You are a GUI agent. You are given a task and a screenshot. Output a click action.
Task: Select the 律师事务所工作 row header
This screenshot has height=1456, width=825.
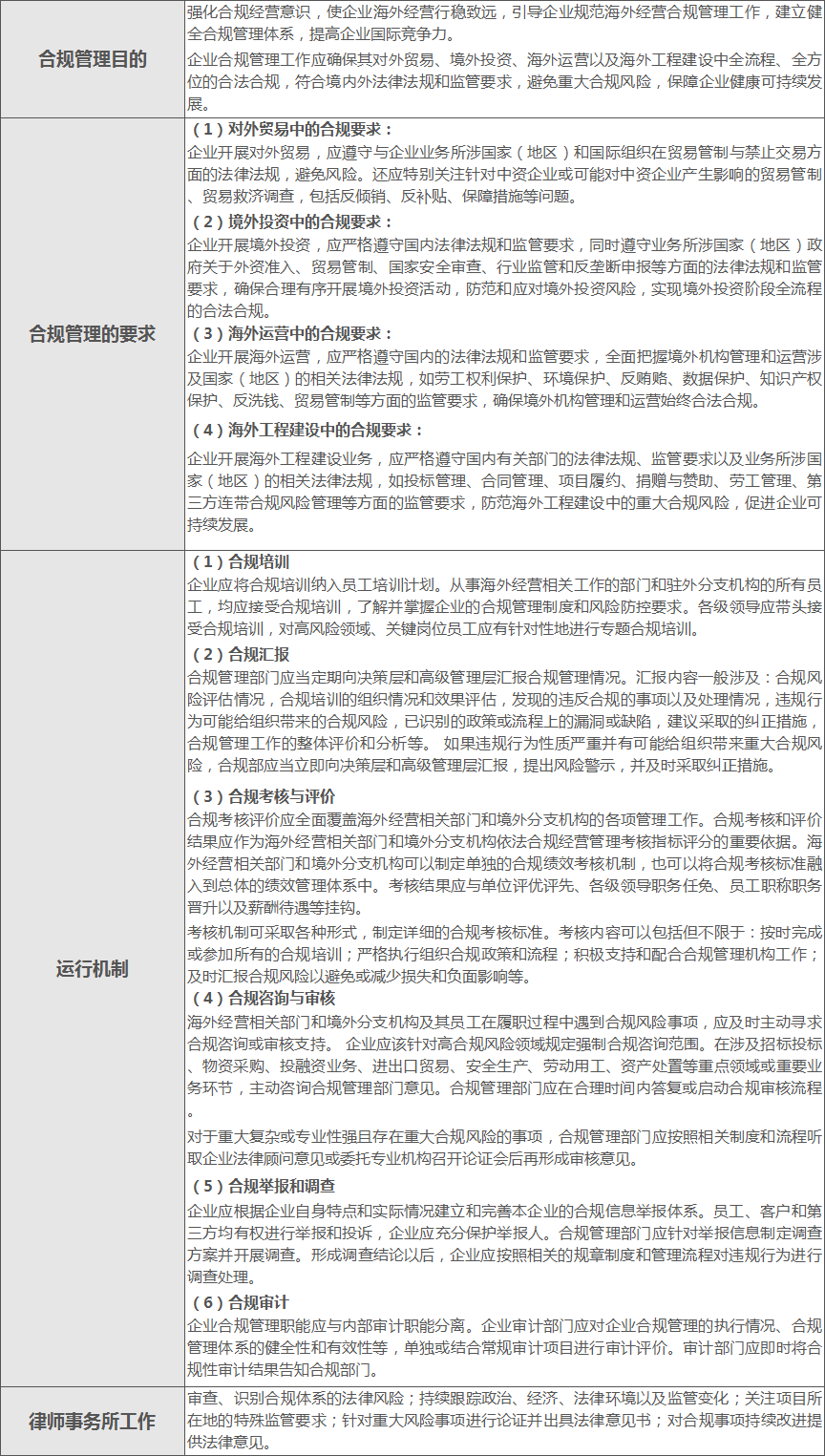coord(93,1421)
